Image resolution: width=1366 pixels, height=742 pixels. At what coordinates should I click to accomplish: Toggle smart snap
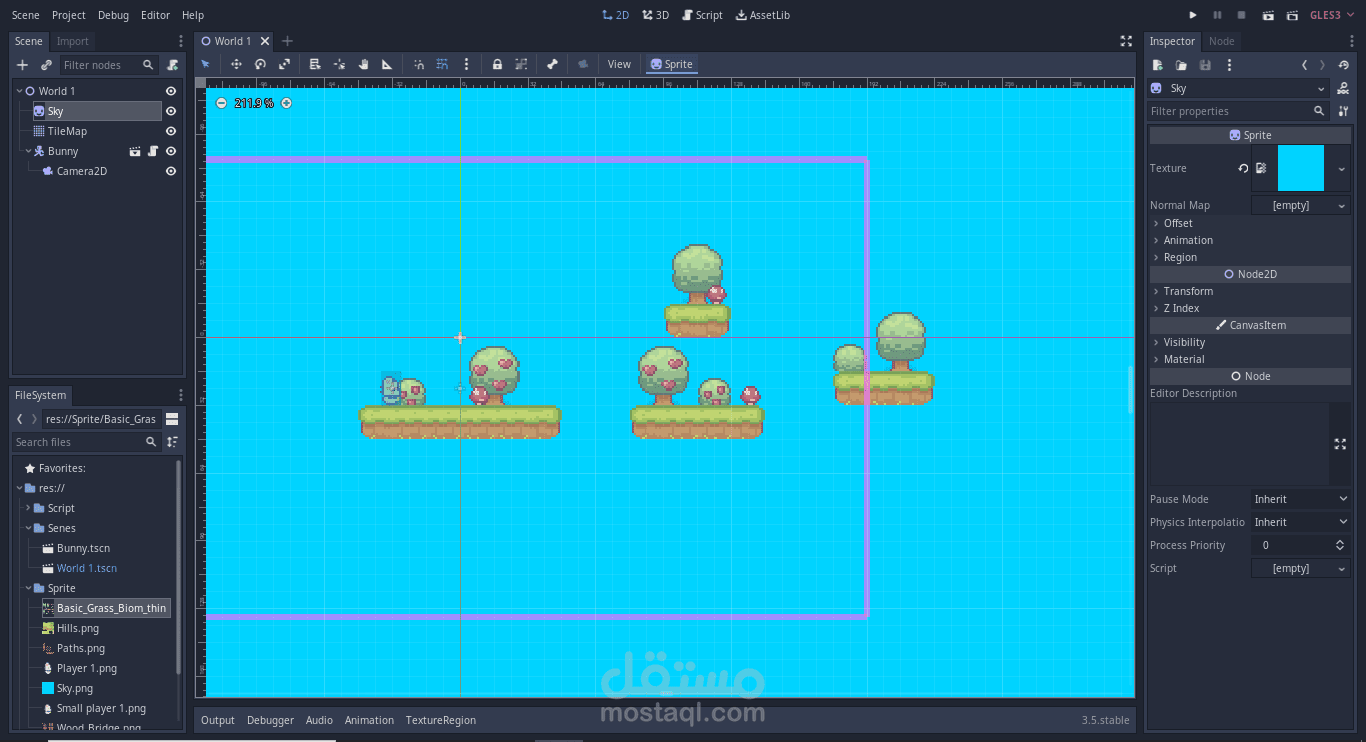tap(418, 64)
